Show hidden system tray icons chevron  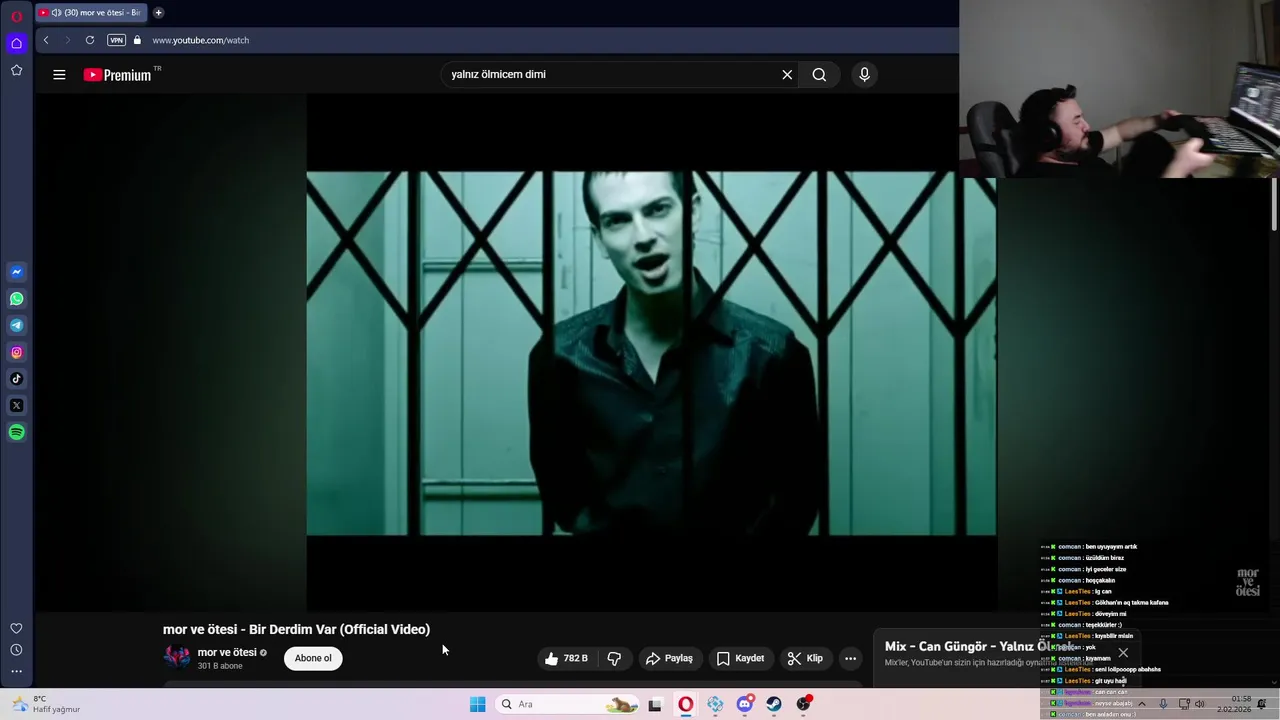(x=1142, y=704)
